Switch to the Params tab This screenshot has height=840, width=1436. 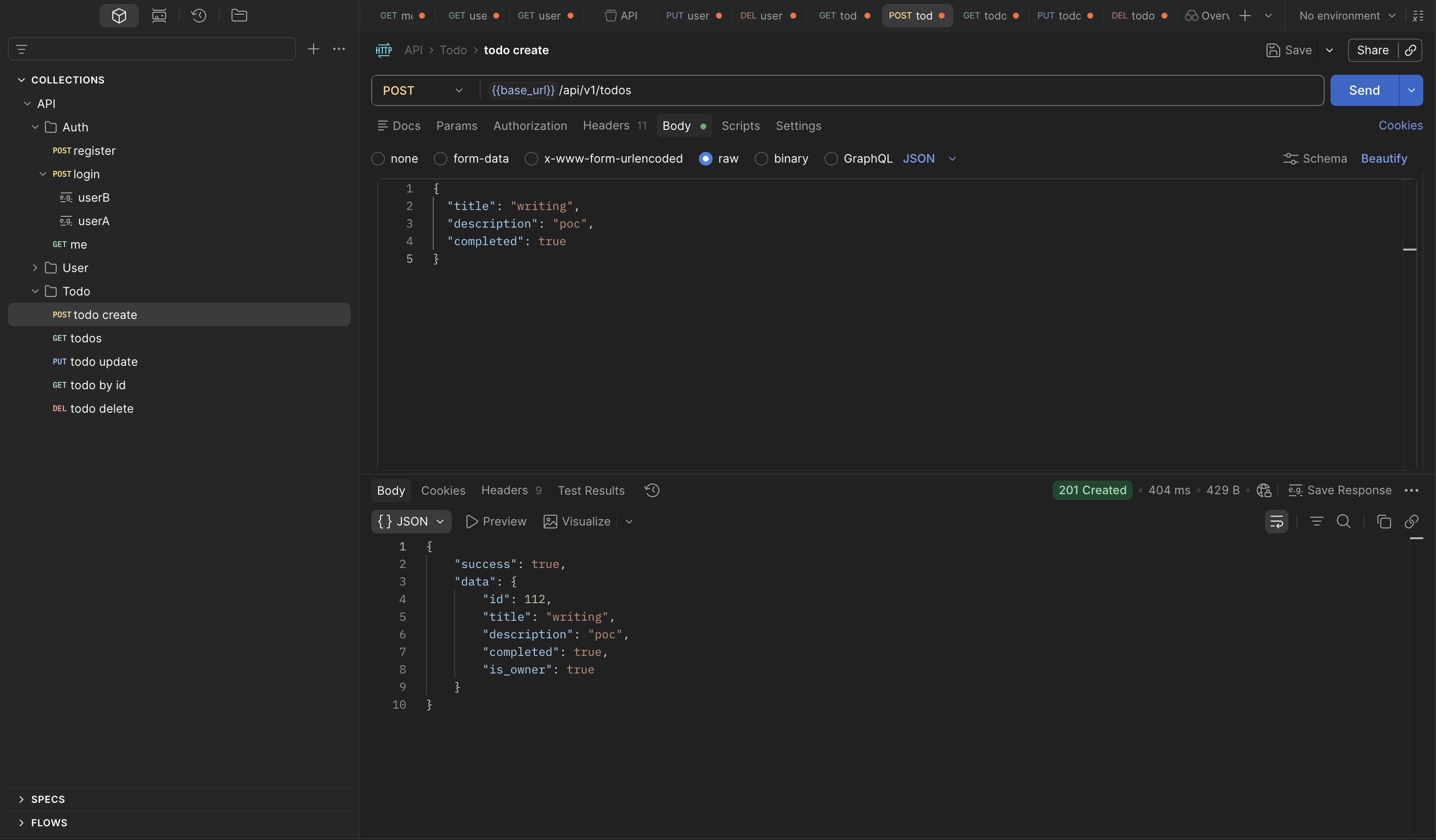456,126
